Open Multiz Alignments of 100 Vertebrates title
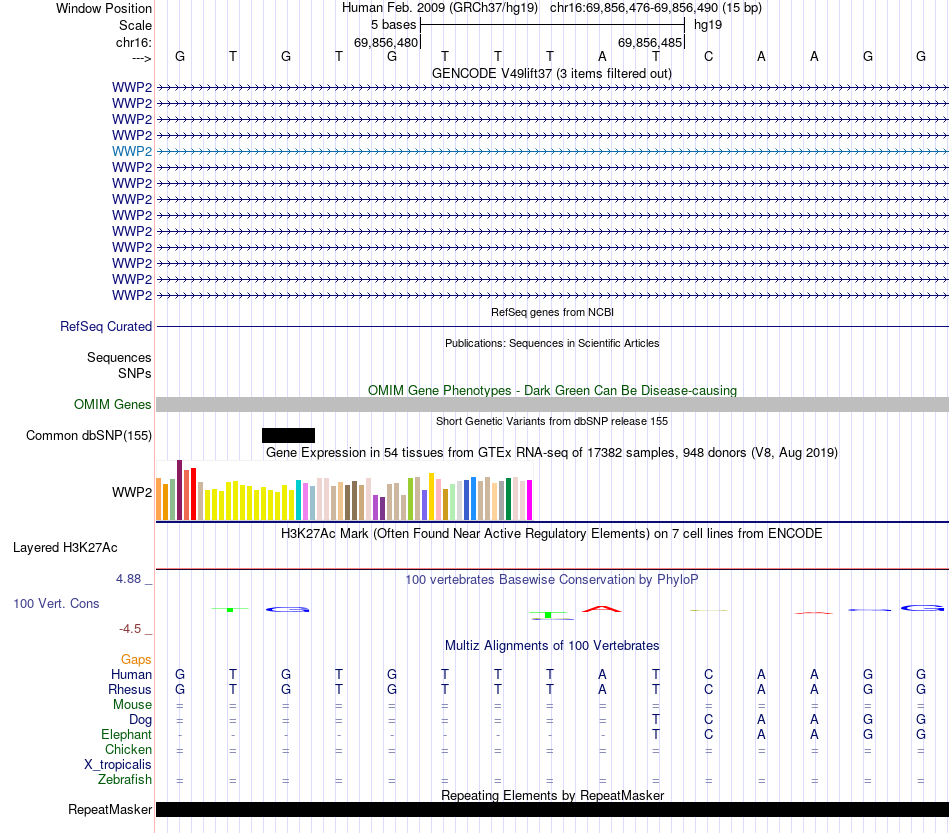Image resolution: width=950 pixels, height=833 pixels. click(552, 646)
